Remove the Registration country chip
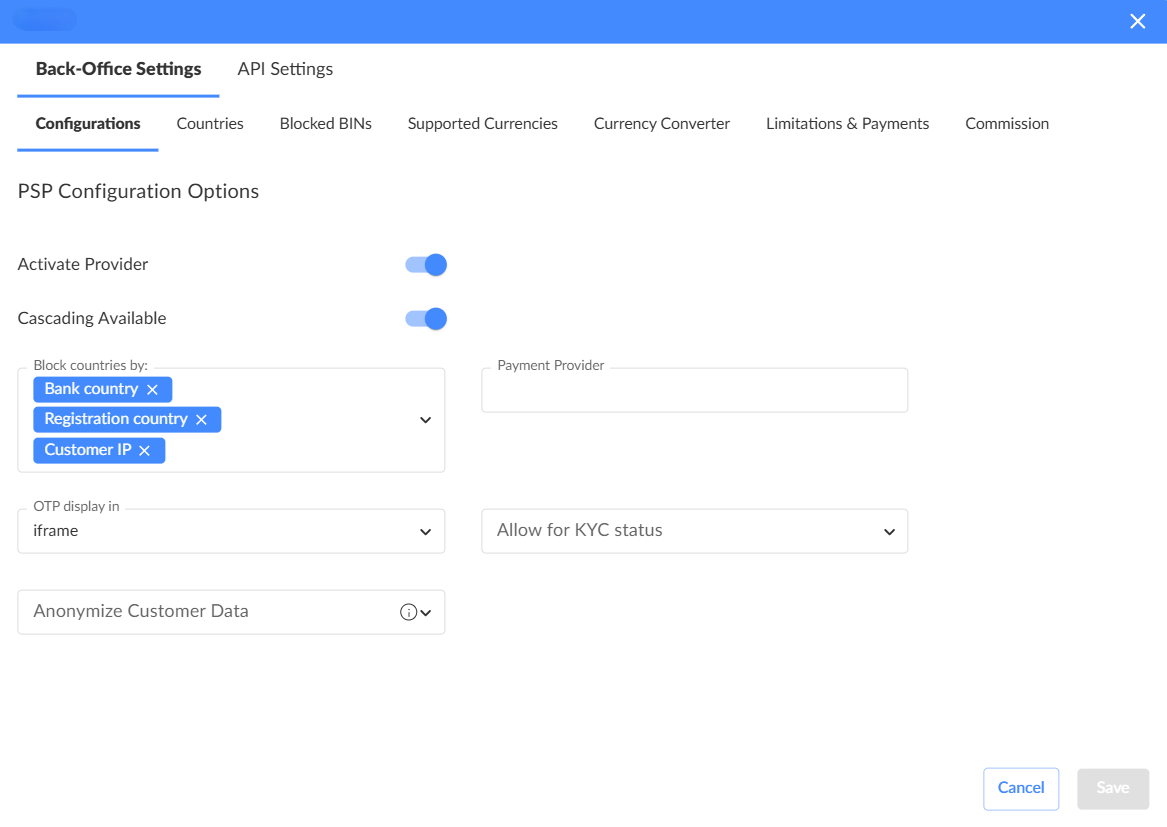This screenshot has height=827, width=1167. pos(201,419)
